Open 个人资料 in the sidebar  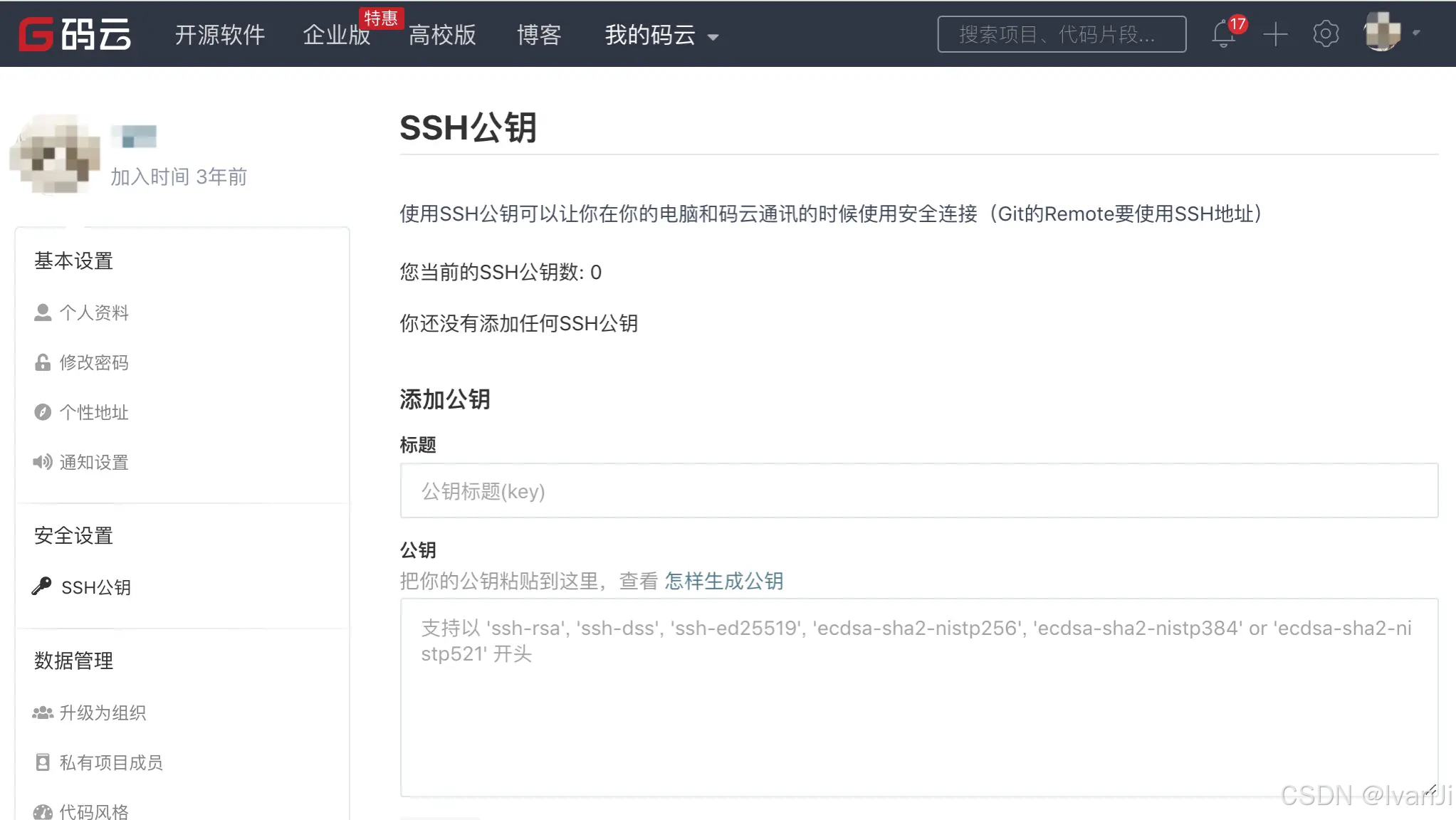click(93, 312)
